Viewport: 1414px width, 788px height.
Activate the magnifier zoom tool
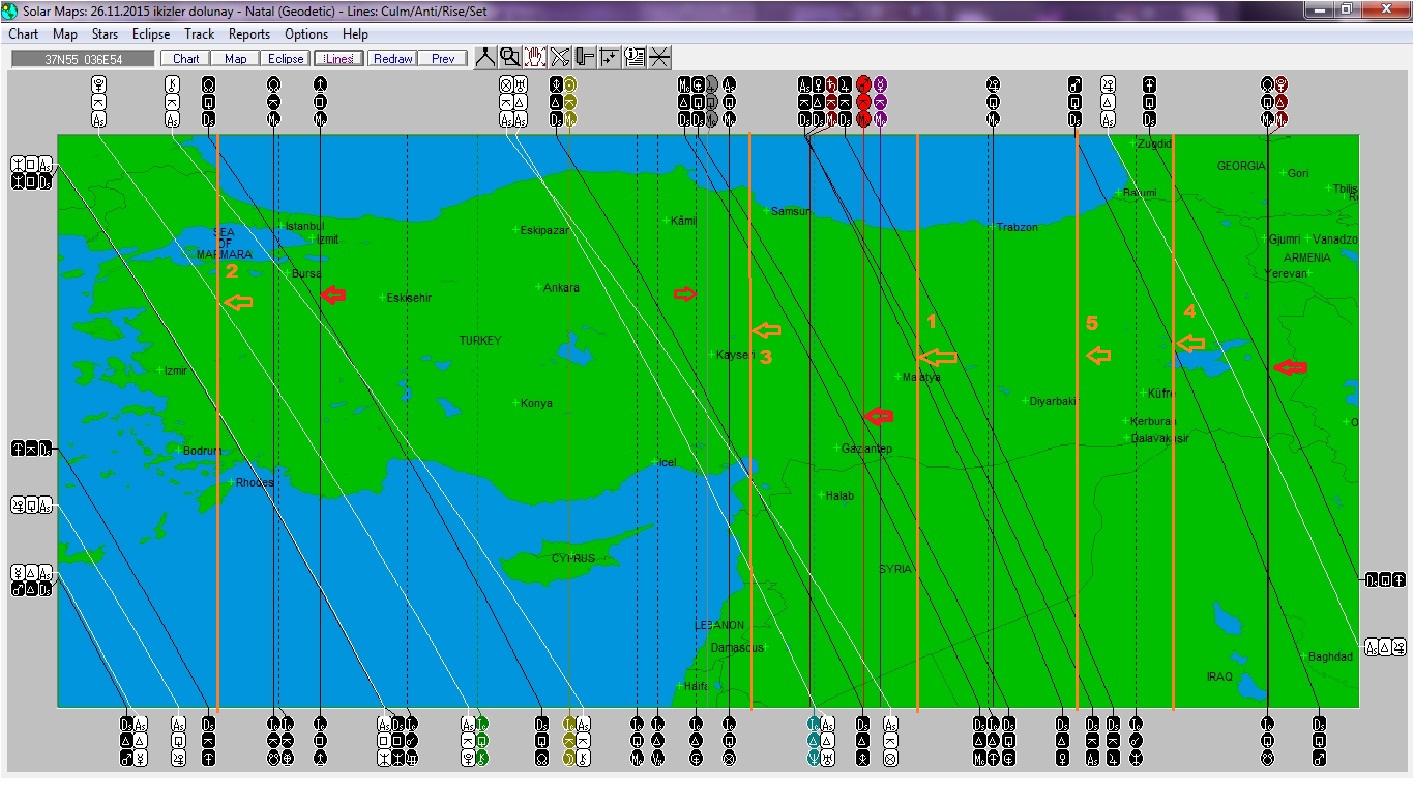[x=510, y=57]
